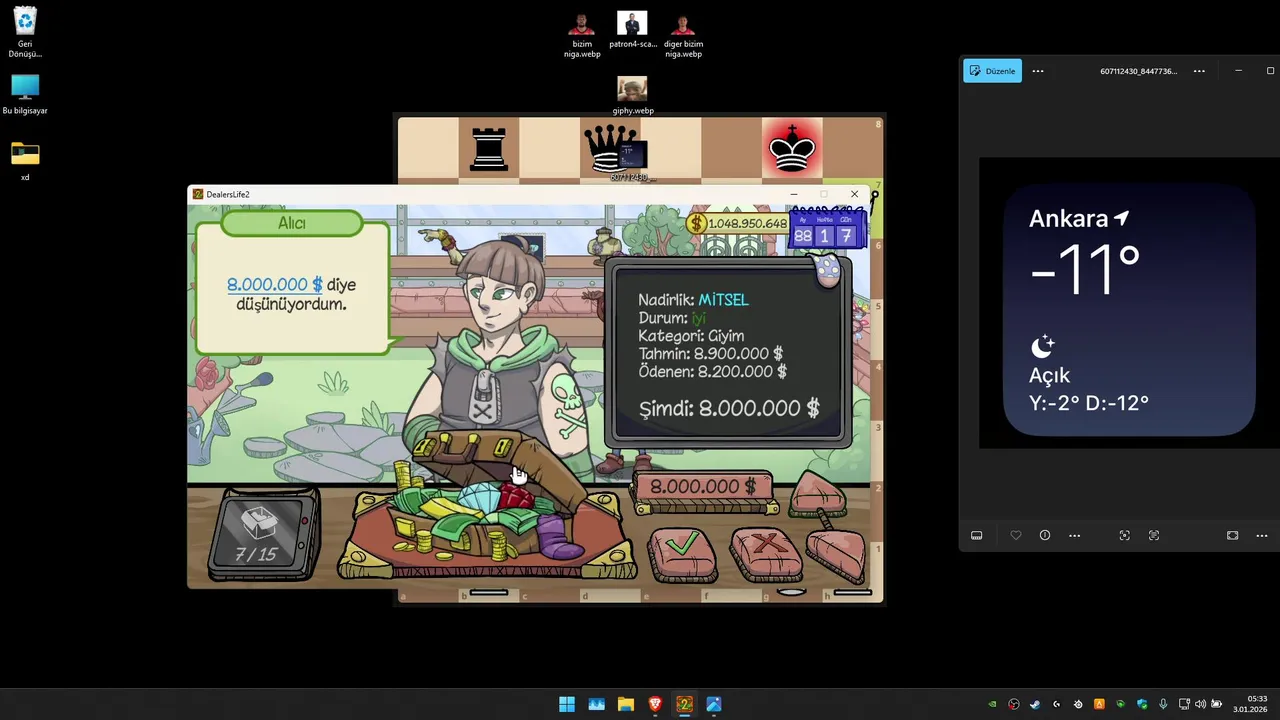Select the black rook on the chessboard
This screenshot has width=1280, height=720.
(x=489, y=150)
